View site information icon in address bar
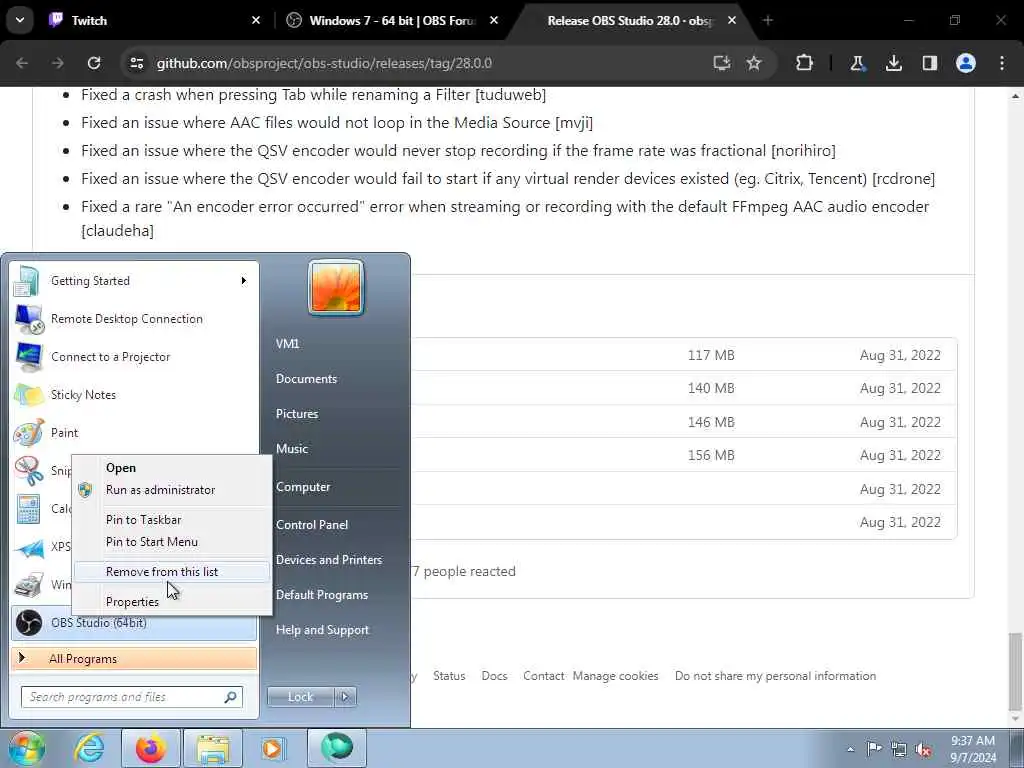1024x768 pixels. click(x=136, y=63)
